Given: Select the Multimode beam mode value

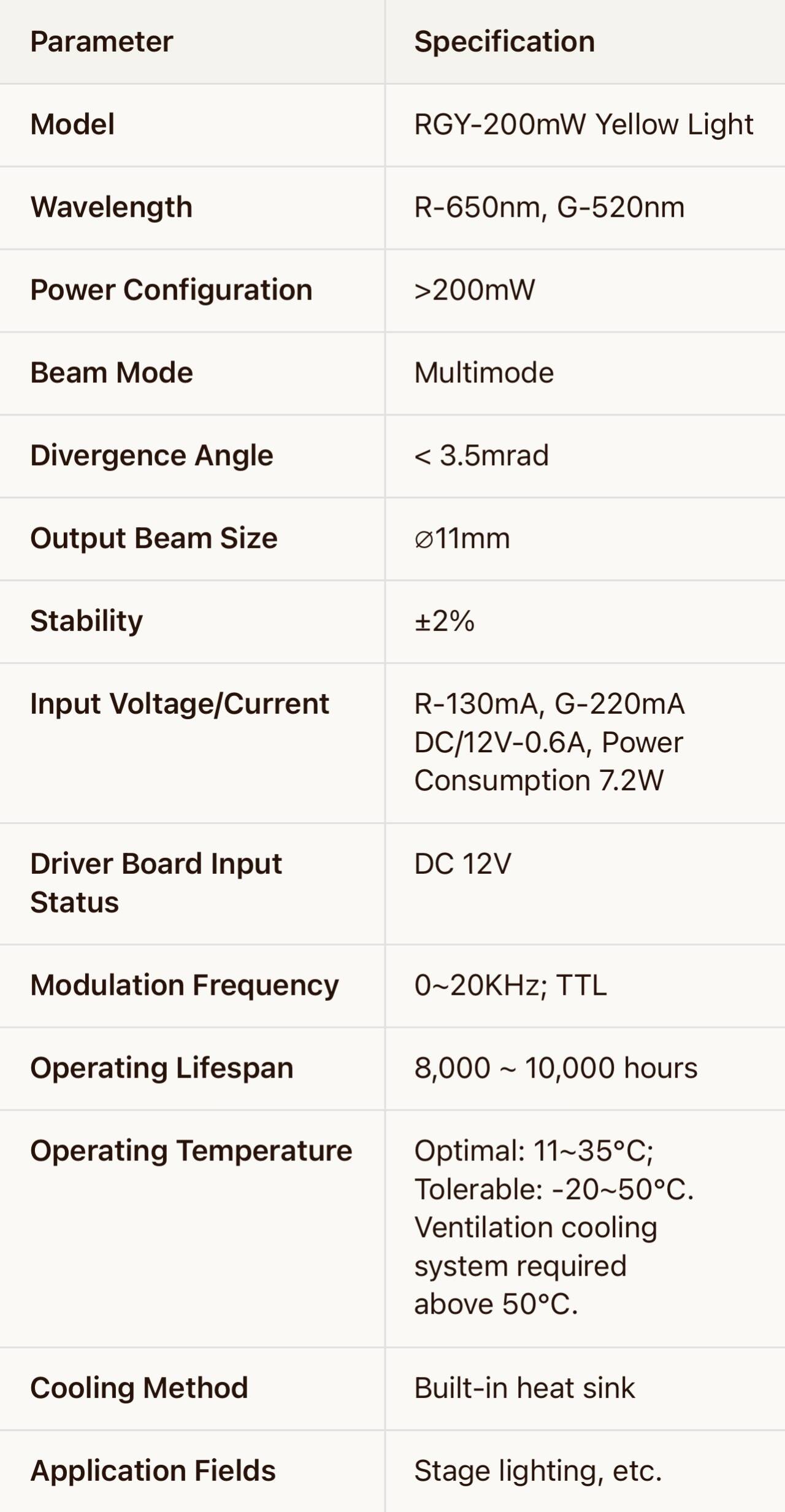Looking at the screenshot, I should coord(484,373).
